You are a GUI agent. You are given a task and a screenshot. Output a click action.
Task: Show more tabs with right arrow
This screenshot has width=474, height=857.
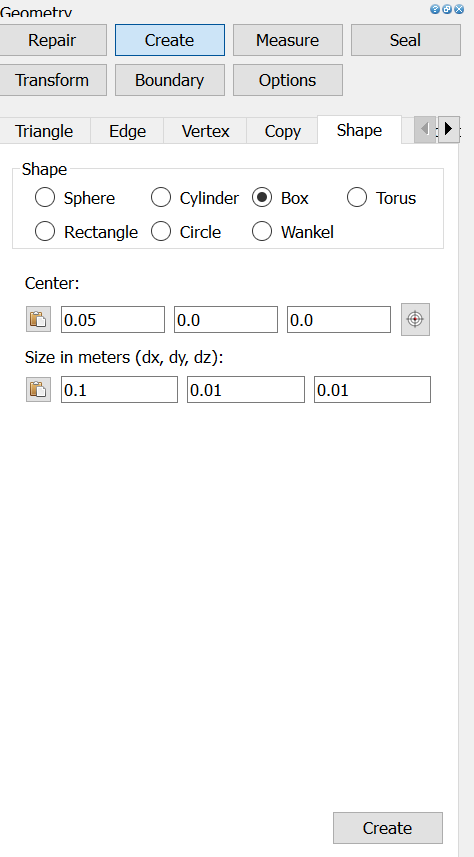click(449, 130)
